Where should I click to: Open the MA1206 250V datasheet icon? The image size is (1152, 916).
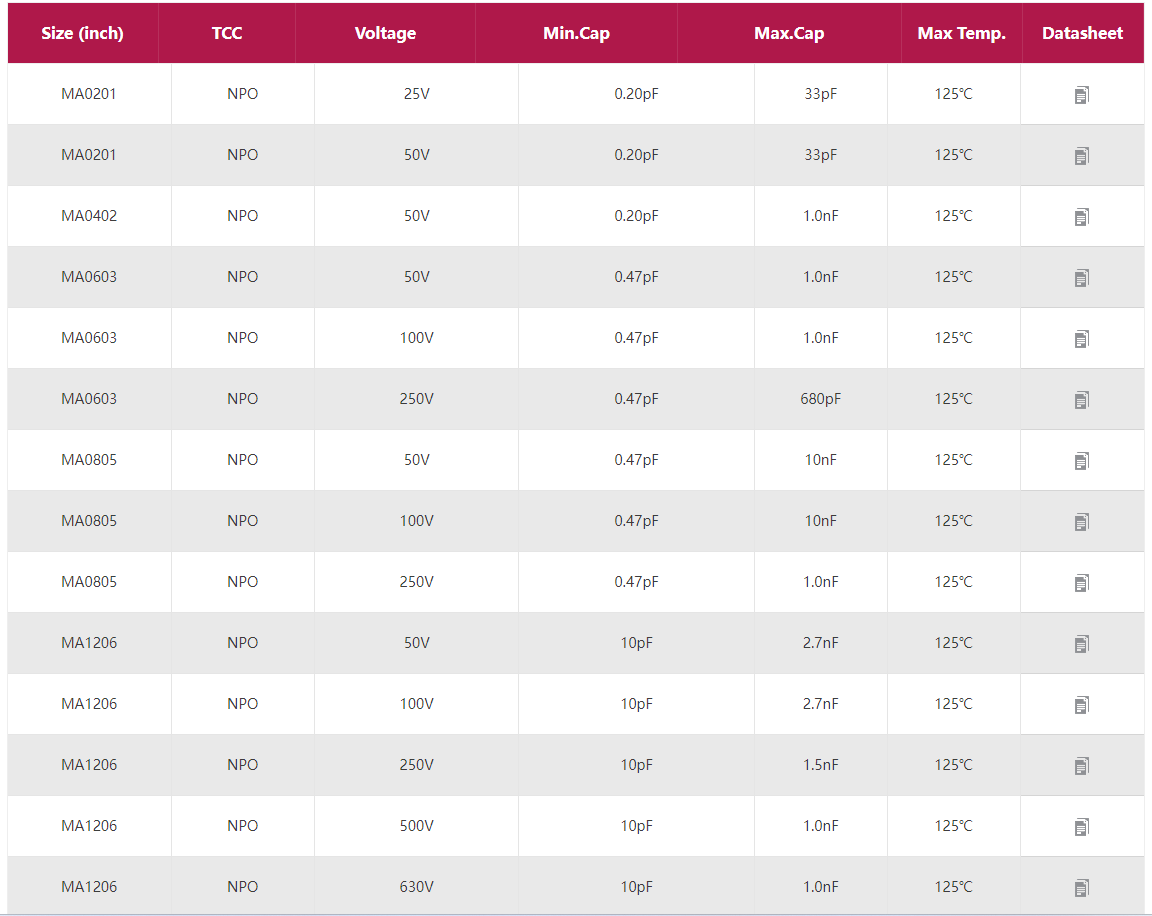(1081, 766)
